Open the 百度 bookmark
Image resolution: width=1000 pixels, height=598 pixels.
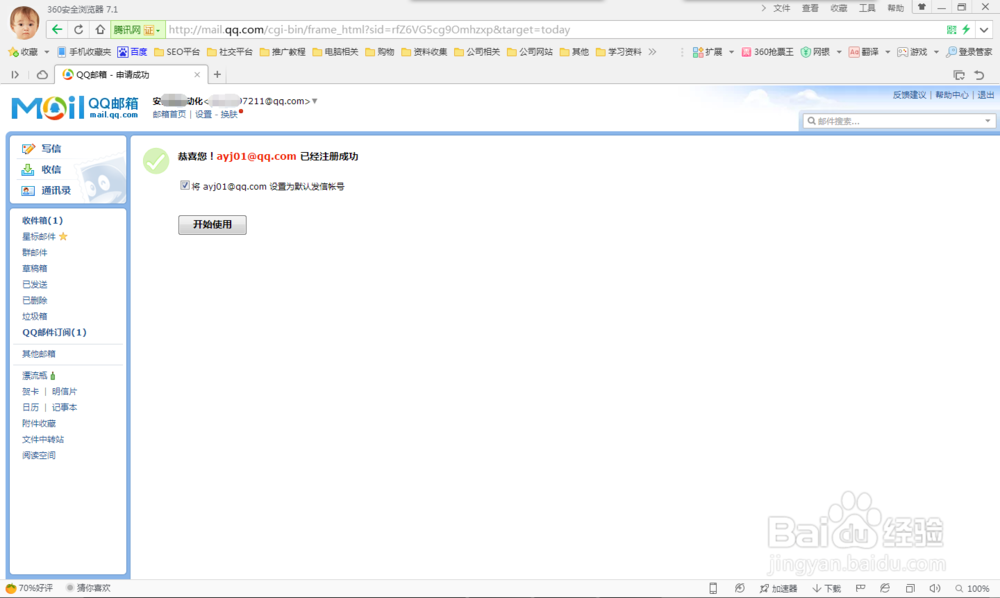point(132,52)
